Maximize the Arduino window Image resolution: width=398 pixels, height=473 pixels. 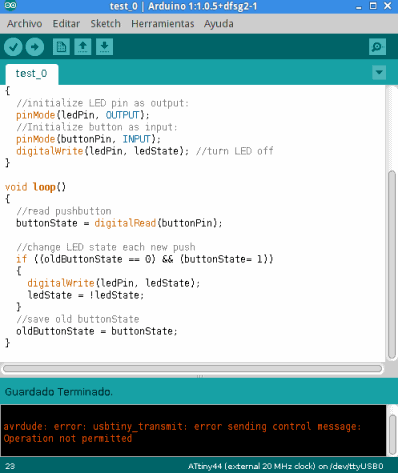click(373, 6)
